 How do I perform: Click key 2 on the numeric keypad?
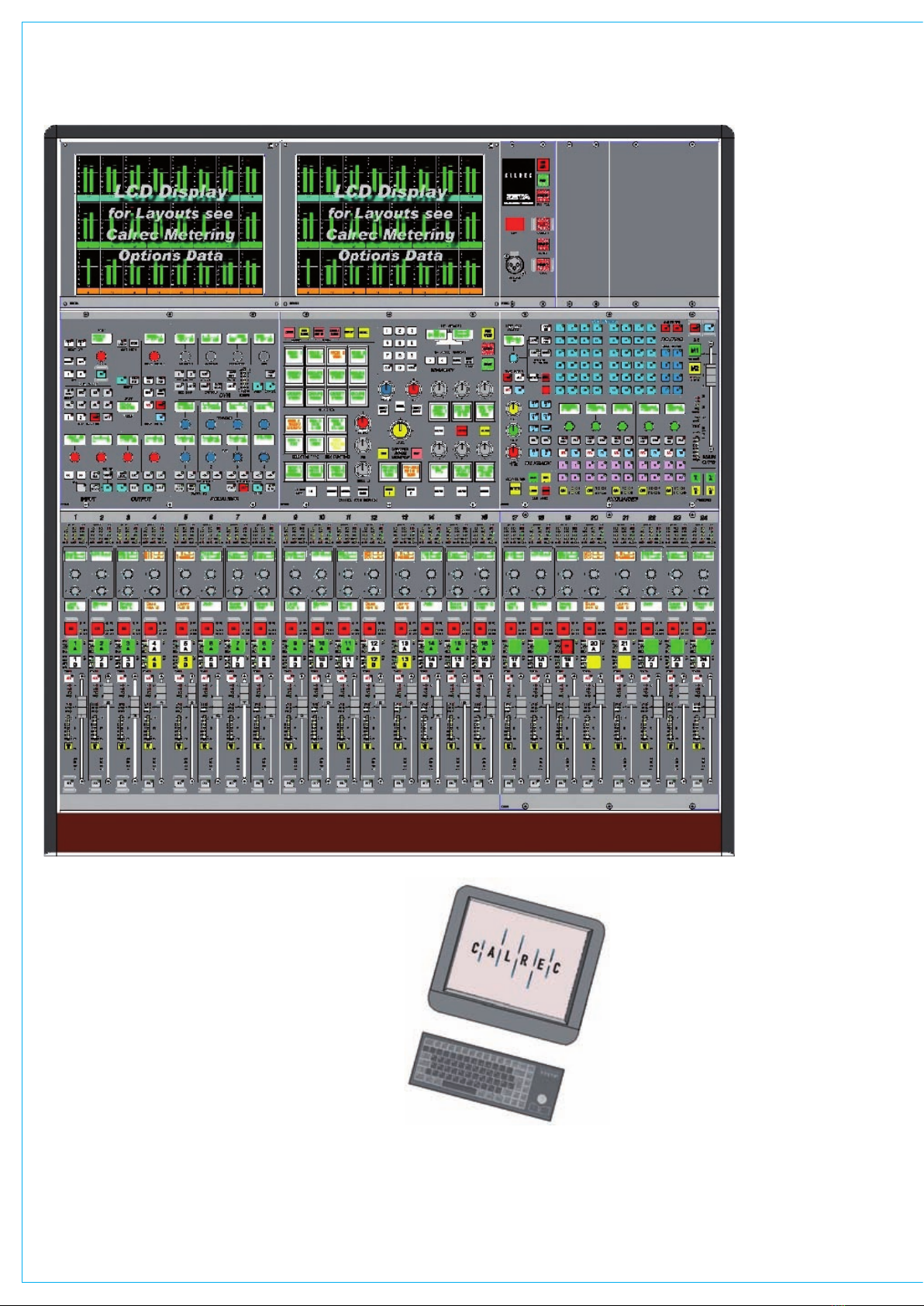[400, 331]
